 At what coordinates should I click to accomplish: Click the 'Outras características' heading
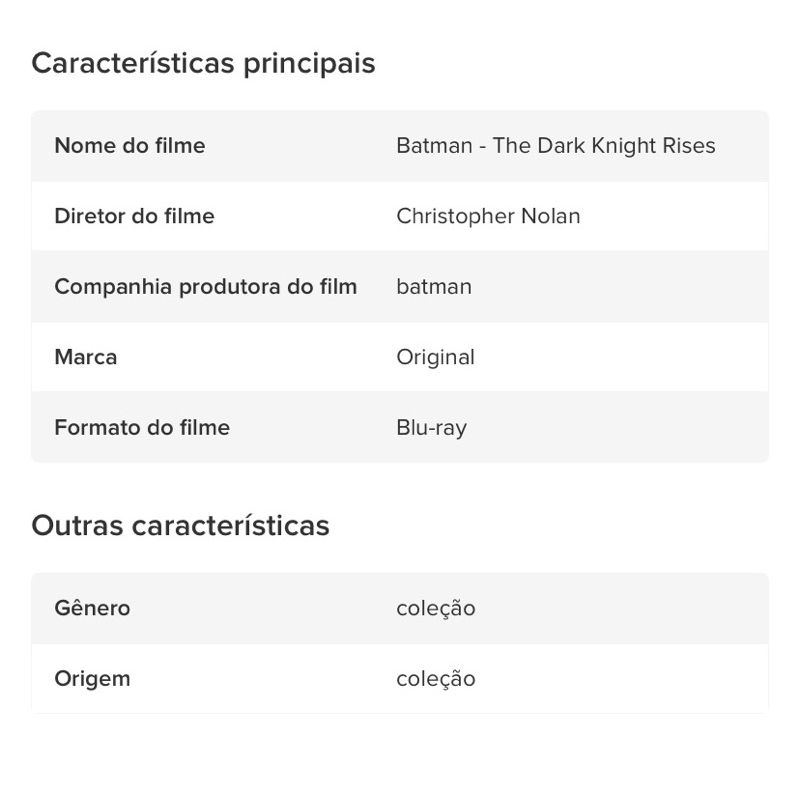[x=180, y=525]
